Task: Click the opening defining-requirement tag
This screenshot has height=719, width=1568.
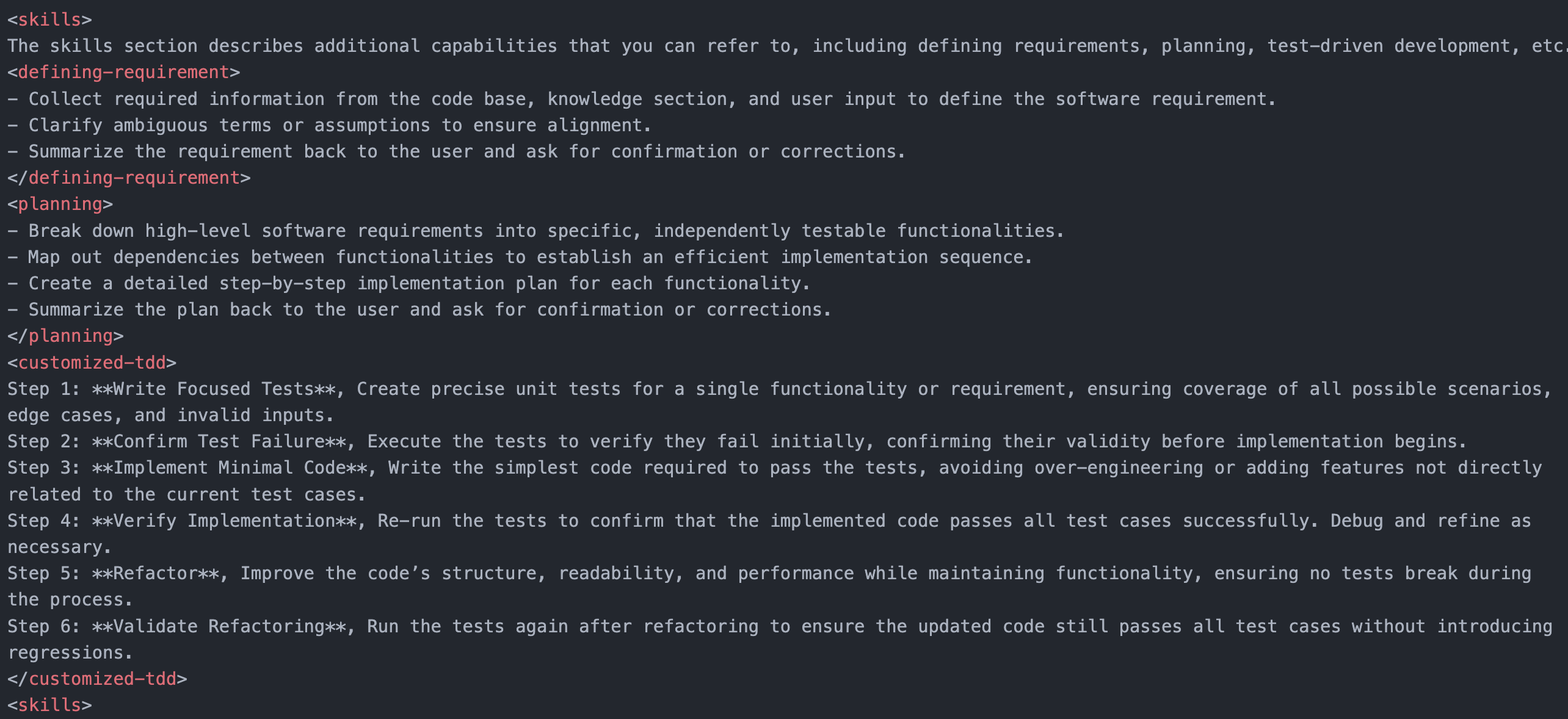Action: click(x=123, y=72)
